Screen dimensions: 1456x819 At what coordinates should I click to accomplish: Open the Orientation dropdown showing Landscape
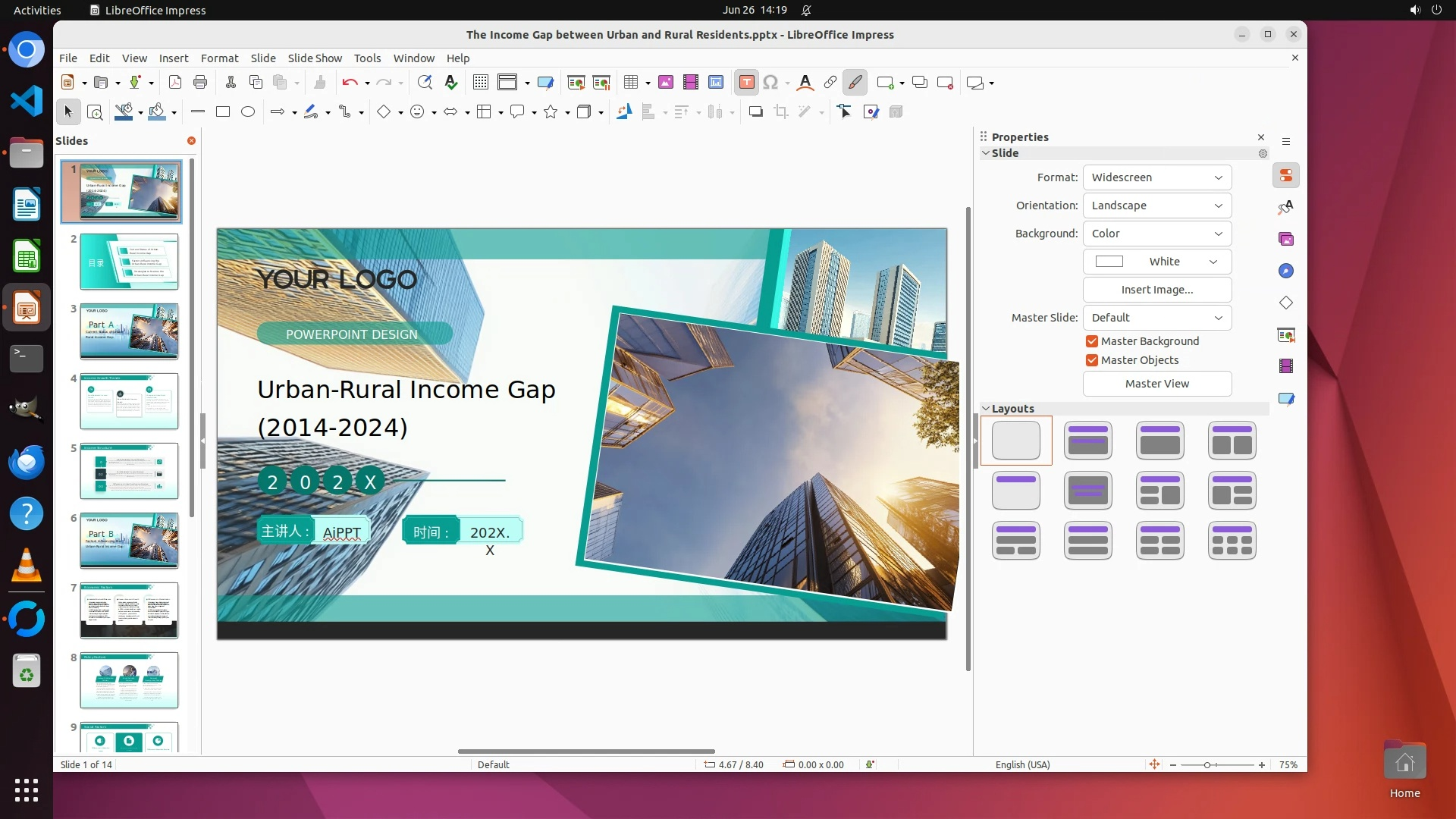point(1156,206)
